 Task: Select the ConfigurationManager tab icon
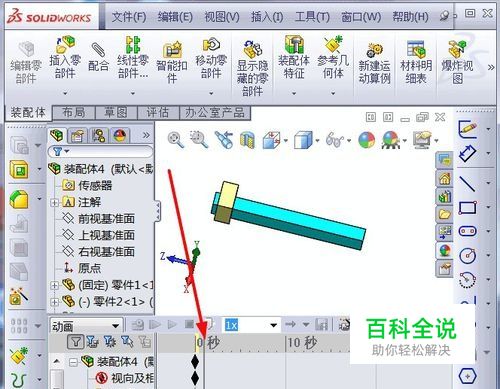coord(99,136)
